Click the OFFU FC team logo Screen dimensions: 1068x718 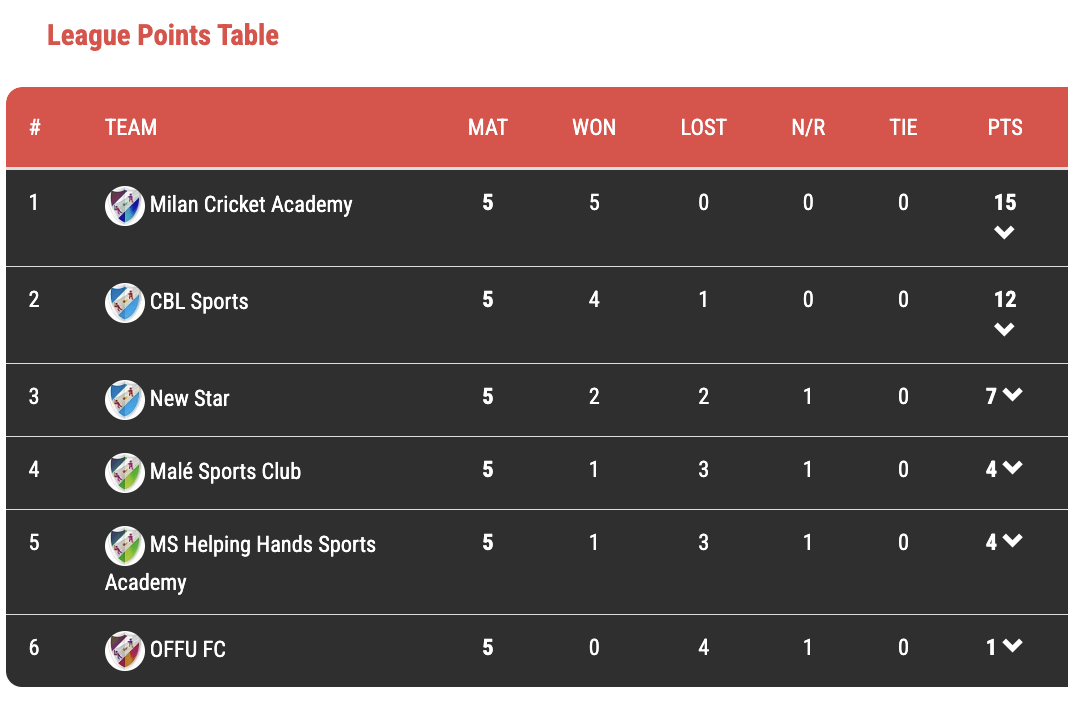(125, 651)
